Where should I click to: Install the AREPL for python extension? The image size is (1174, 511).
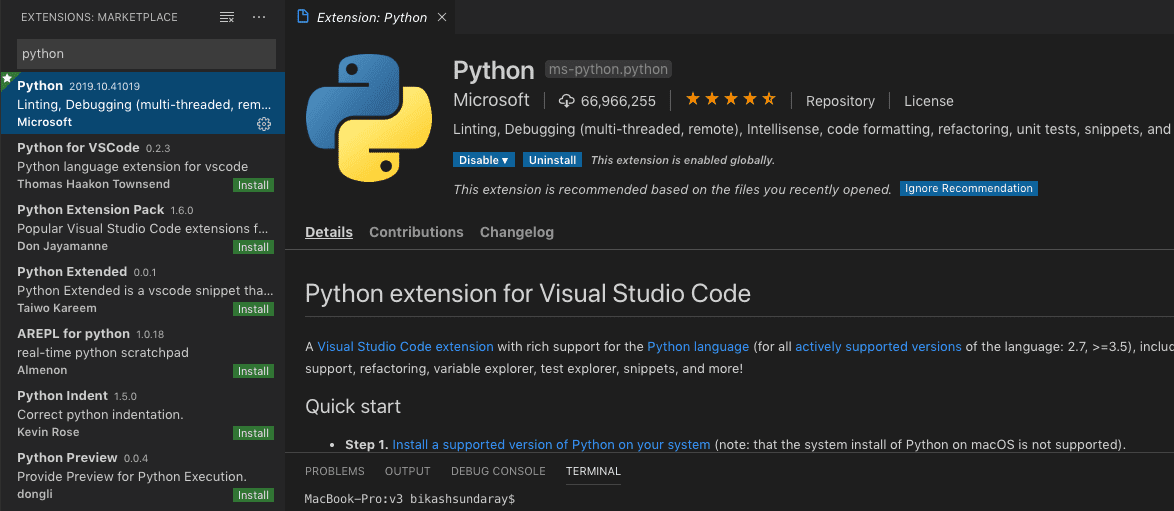[x=253, y=371]
